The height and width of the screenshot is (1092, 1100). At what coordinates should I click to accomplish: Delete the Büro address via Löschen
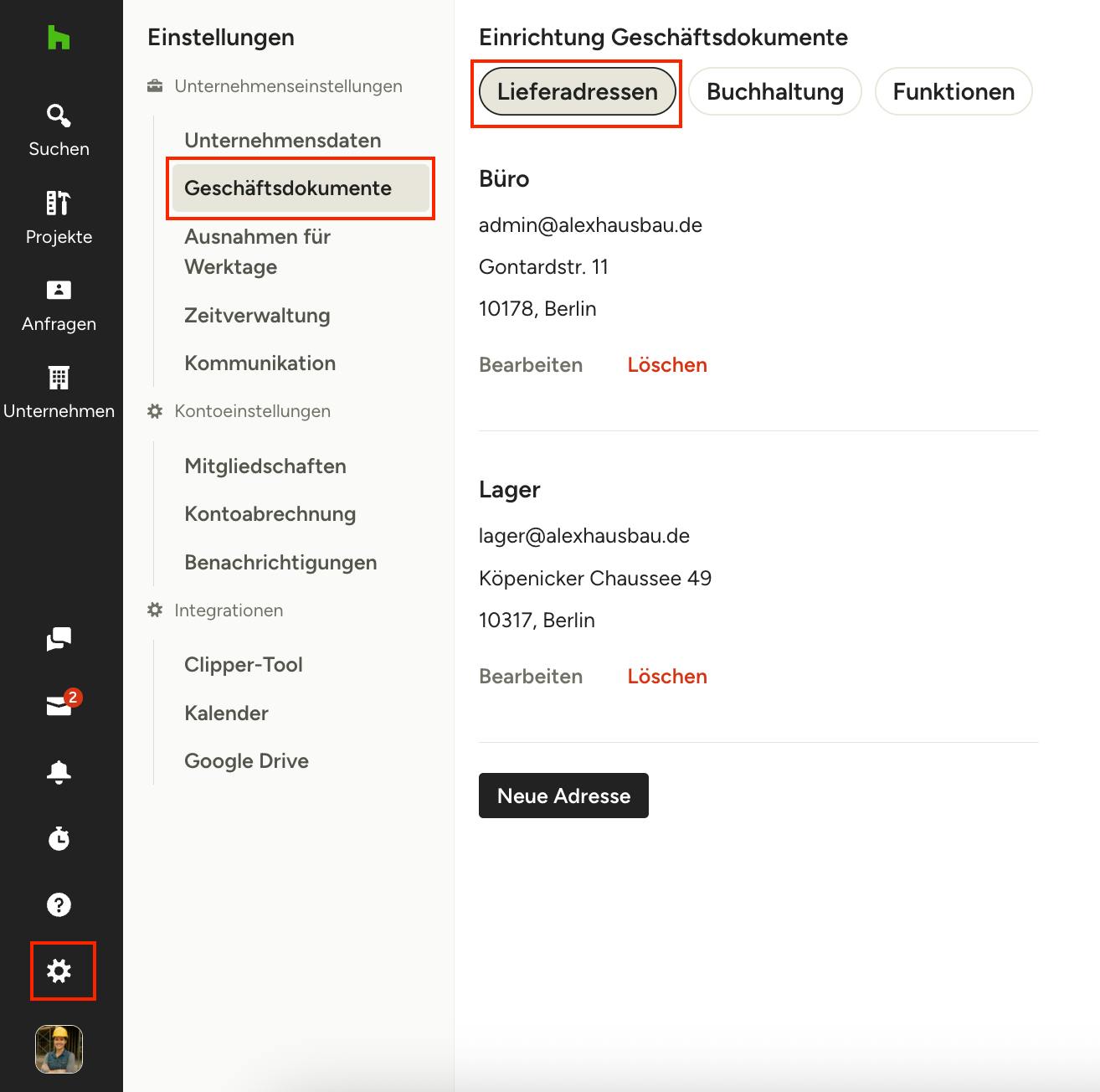(x=667, y=365)
